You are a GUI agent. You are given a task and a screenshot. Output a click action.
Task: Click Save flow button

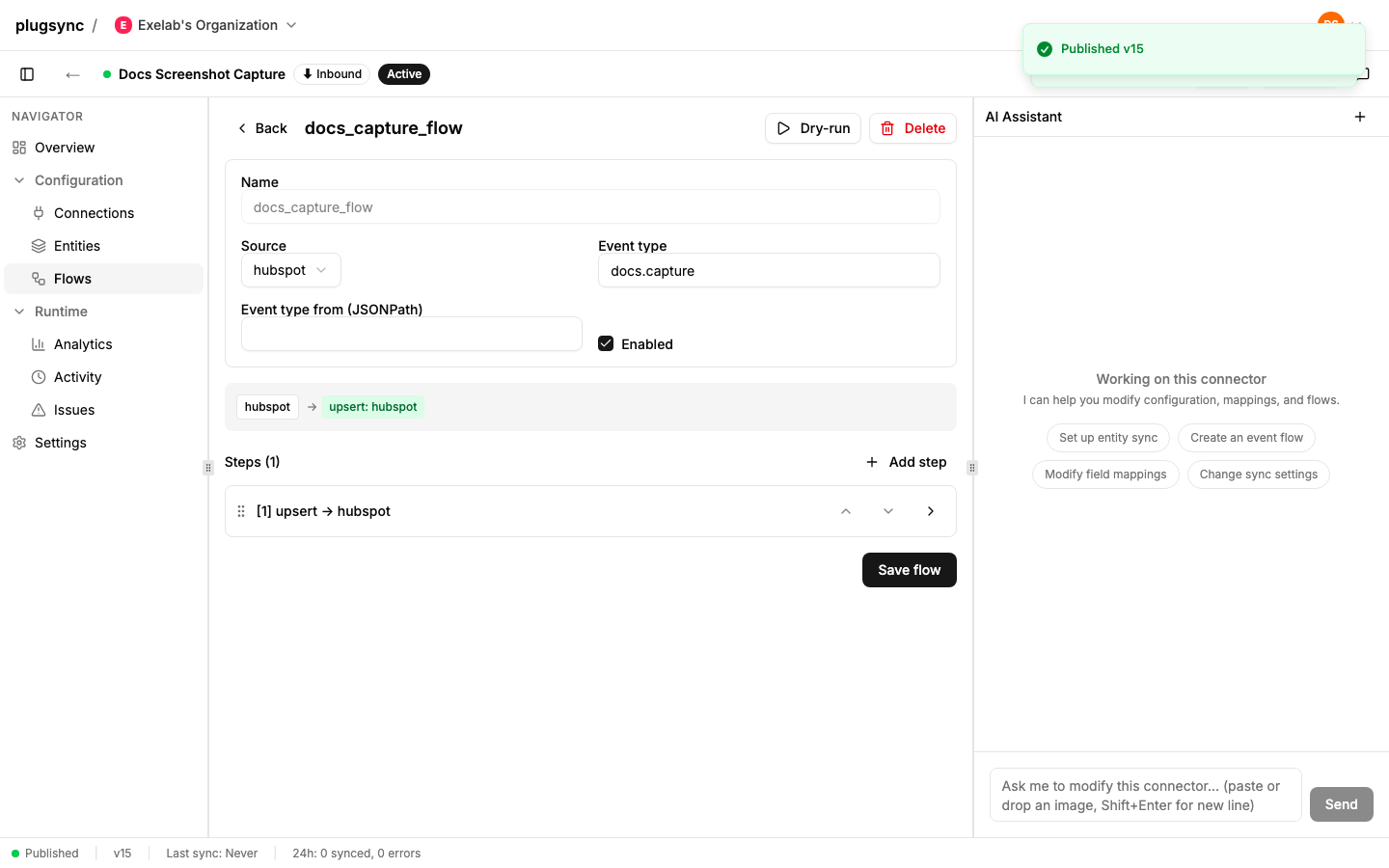click(910, 570)
